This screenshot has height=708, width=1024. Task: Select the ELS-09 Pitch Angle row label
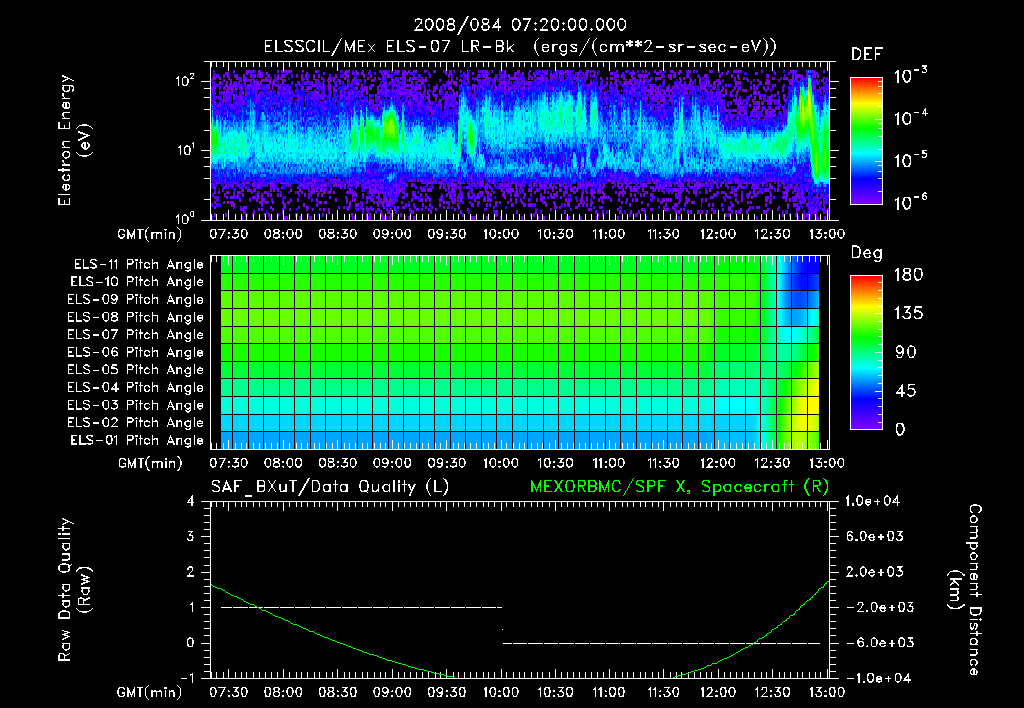(x=135, y=300)
